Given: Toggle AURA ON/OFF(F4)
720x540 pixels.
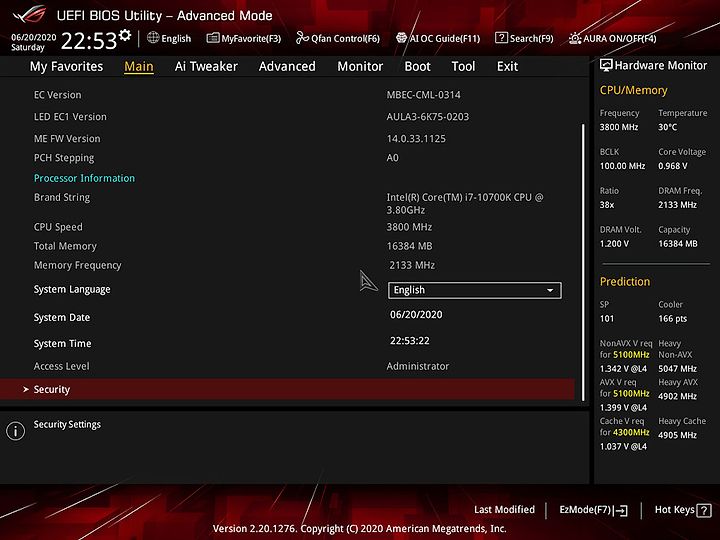Looking at the screenshot, I should 613,39.
